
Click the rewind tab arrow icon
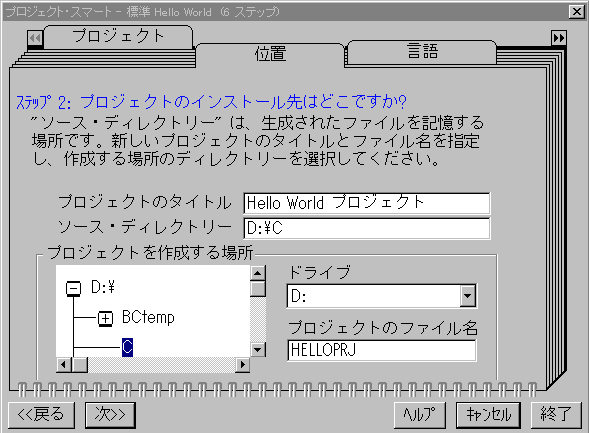coord(35,38)
